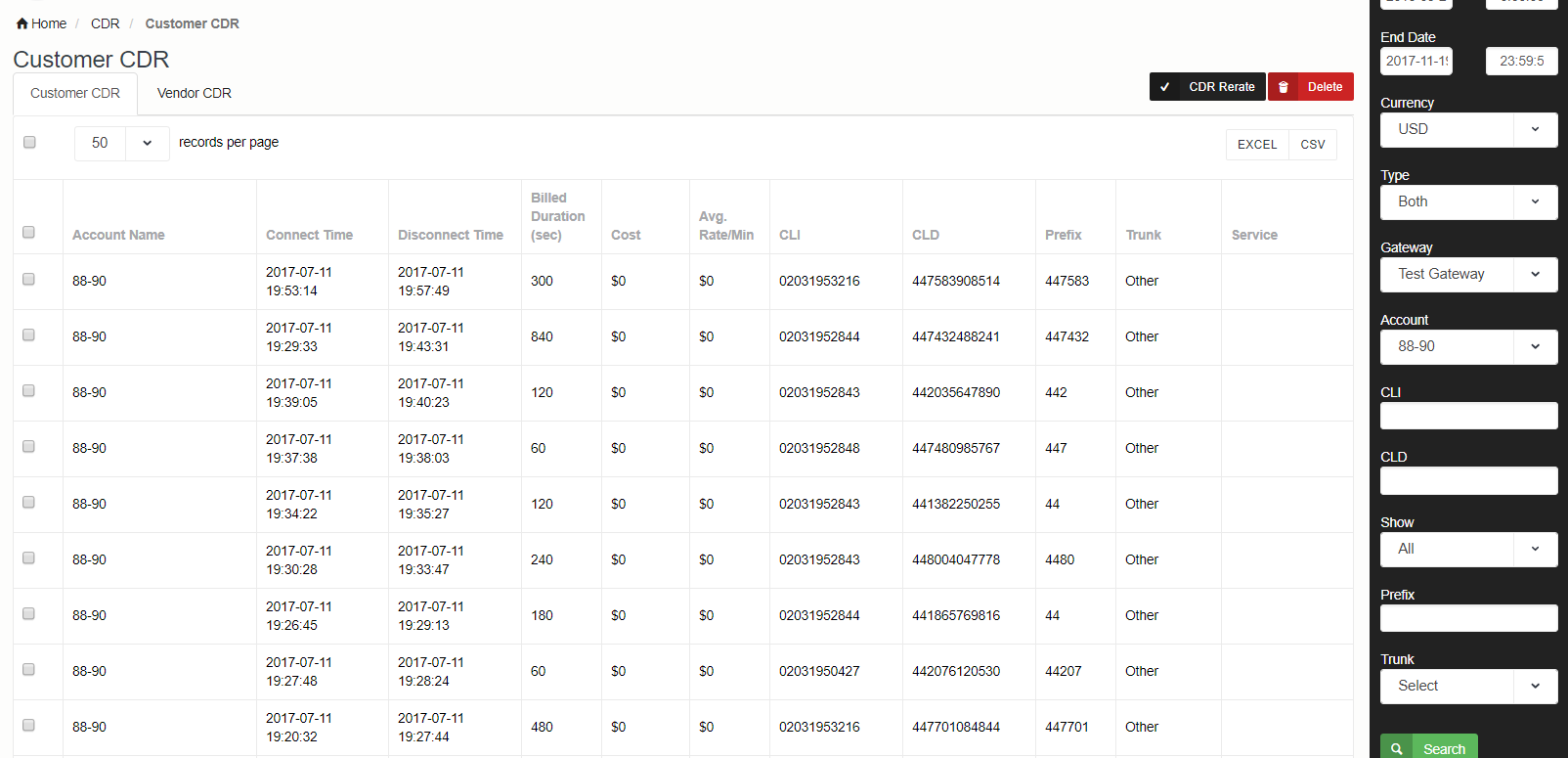Switch to the Vendor CDR tab
1568x758 pixels.
pos(194,94)
